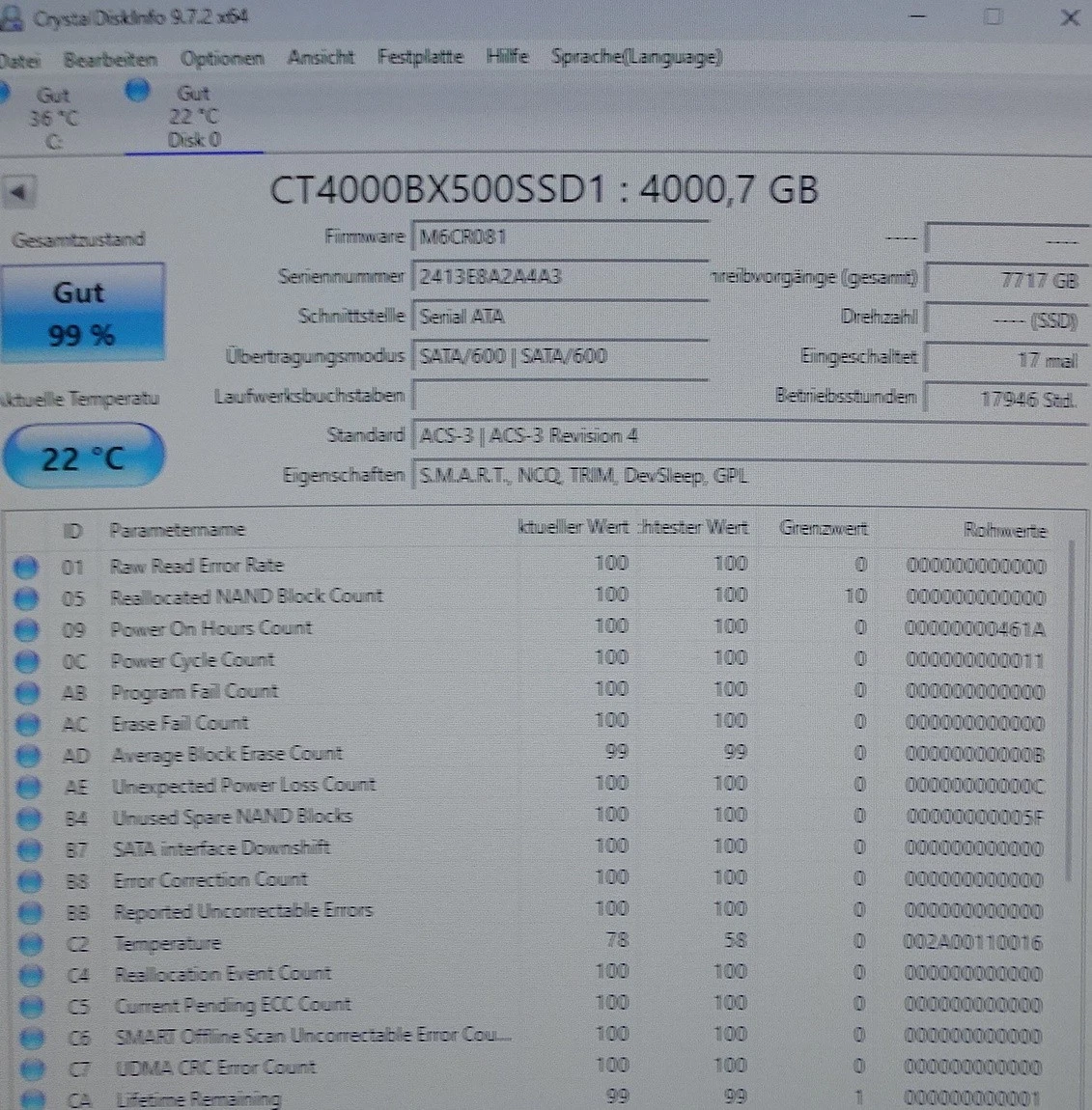Click the Schnittstelle field Serial ATA
The width and height of the screenshot is (1092, 1110).
pyautogui.click(x=560, y=316)
